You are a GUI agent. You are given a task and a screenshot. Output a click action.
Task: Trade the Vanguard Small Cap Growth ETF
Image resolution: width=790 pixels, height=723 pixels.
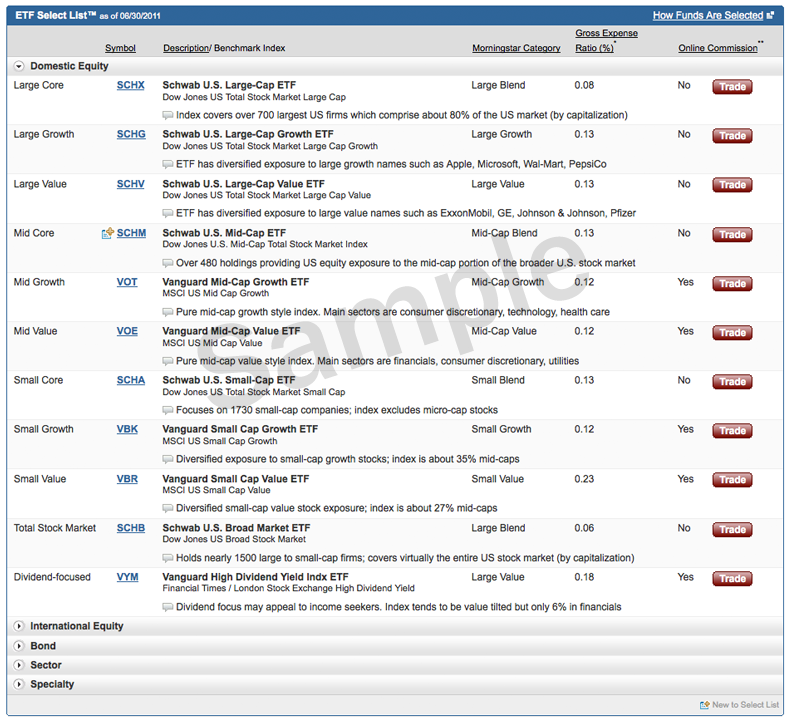(732, 431)
